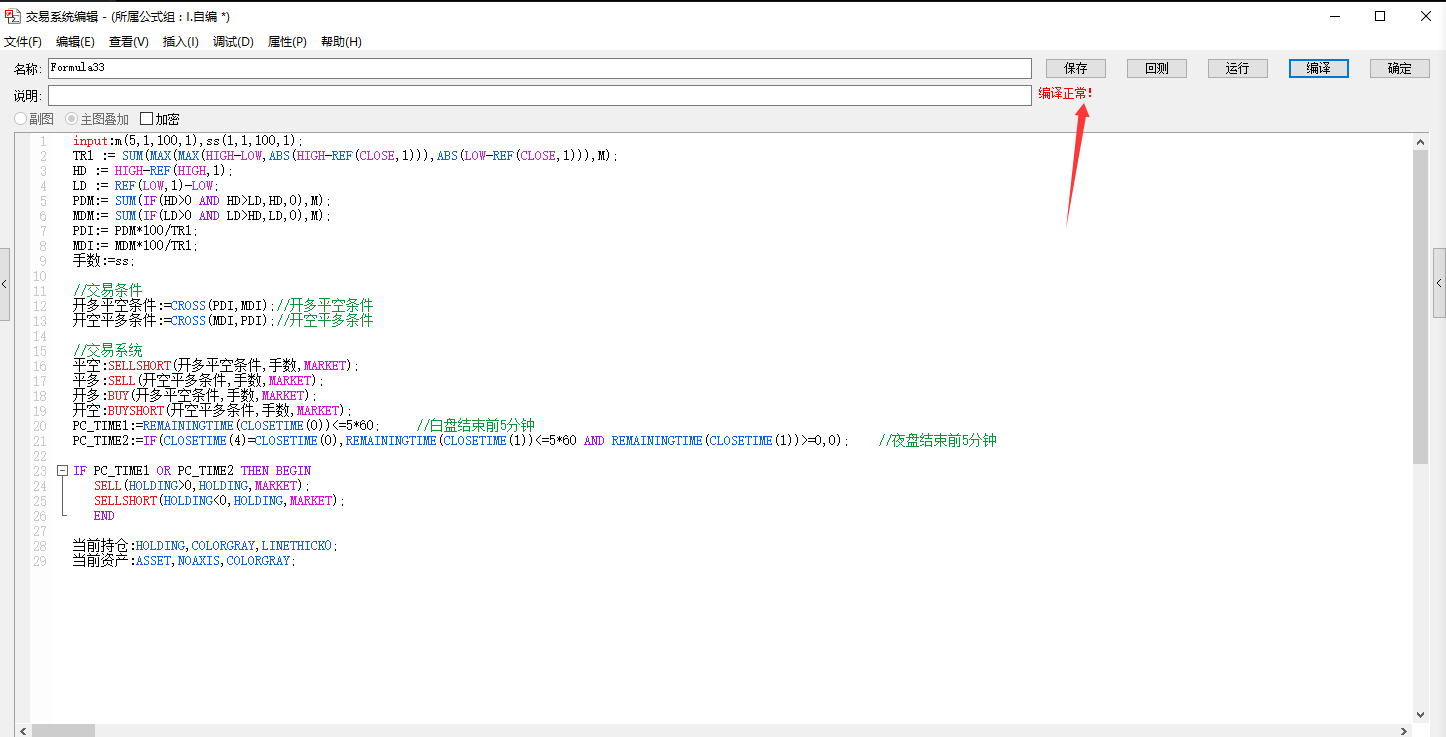Select the 主图叠加 radio button
The image size is (1446, 737).
coord(72,119)
